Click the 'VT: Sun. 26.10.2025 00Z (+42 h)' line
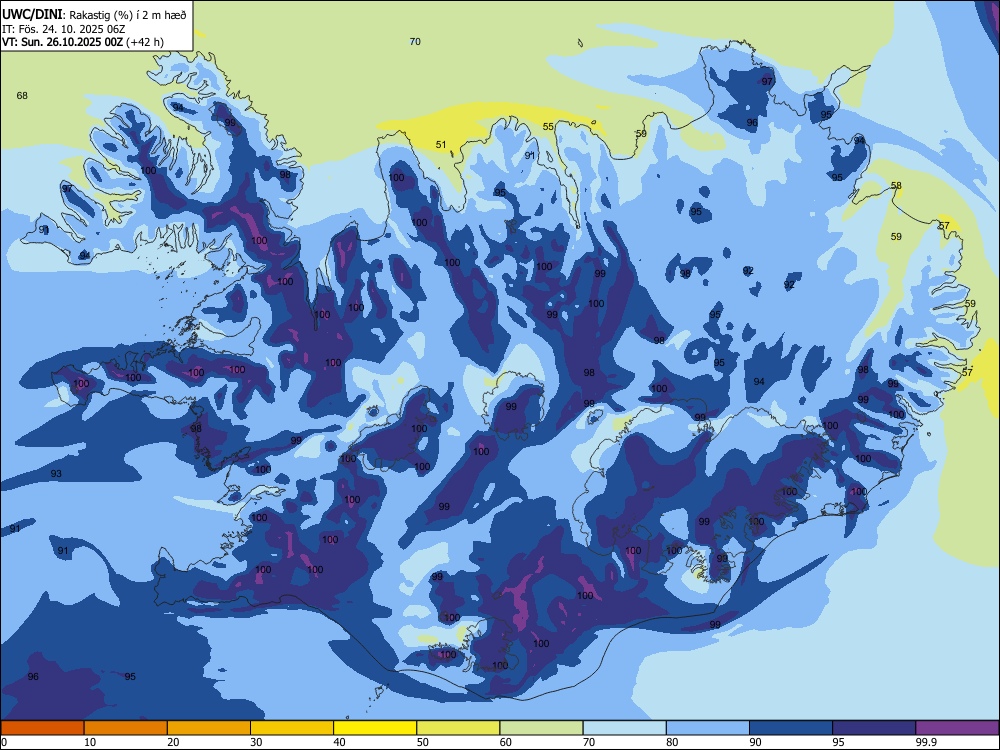1000x750 pixels. point(83,42)
